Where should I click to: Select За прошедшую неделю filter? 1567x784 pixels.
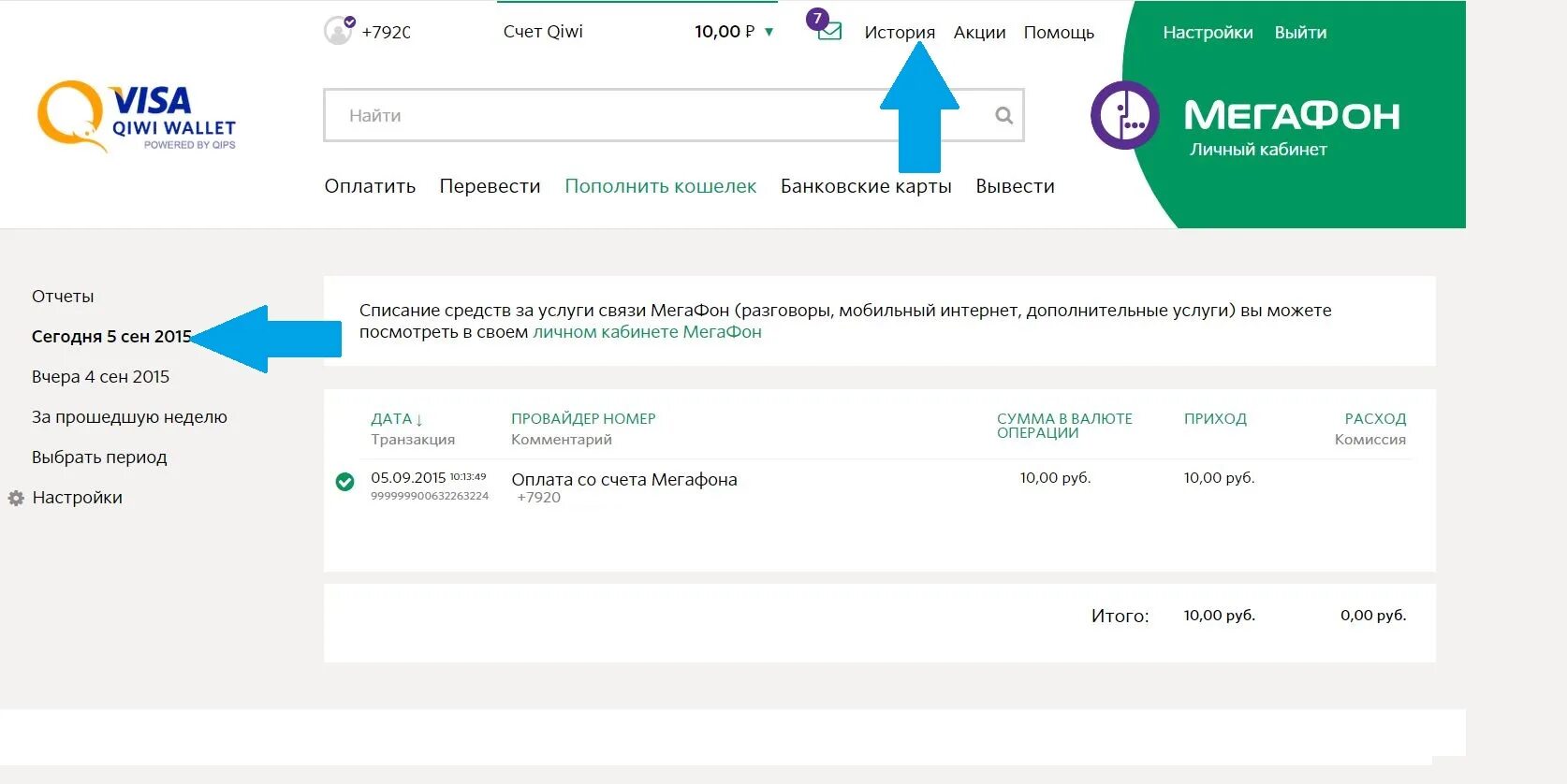coord(129,417)
